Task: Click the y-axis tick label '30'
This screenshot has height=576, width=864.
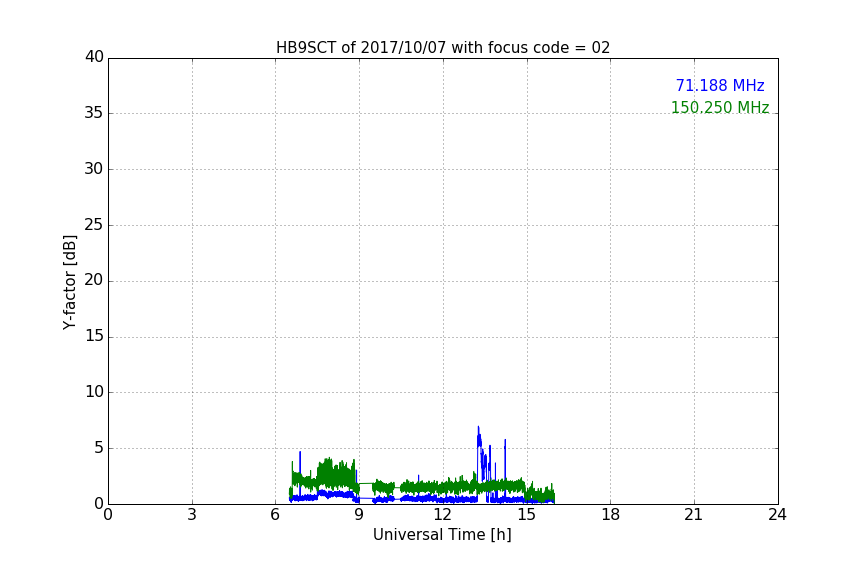Action: 94,169
